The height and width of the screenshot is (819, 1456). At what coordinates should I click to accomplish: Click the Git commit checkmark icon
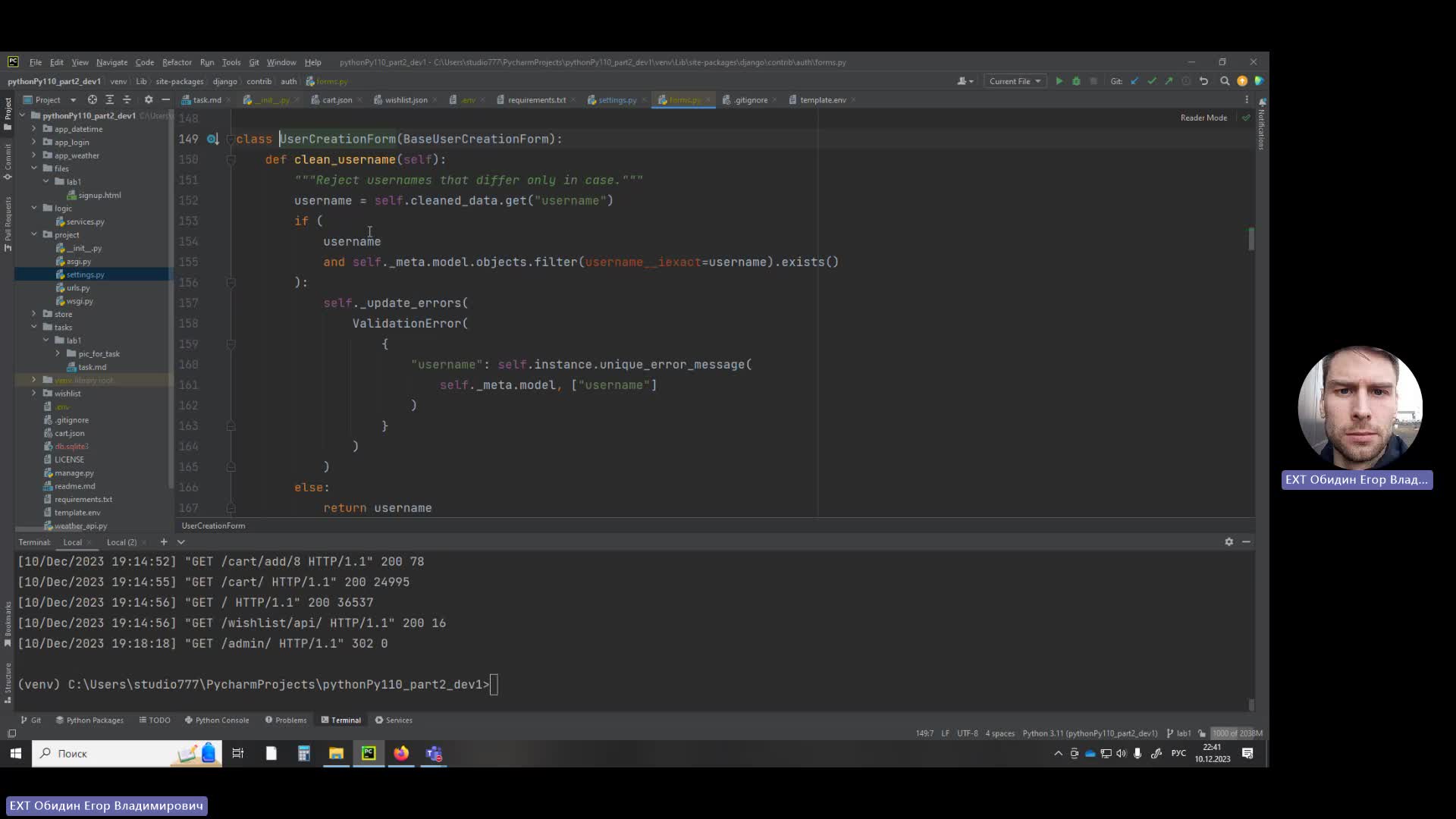1152,81
